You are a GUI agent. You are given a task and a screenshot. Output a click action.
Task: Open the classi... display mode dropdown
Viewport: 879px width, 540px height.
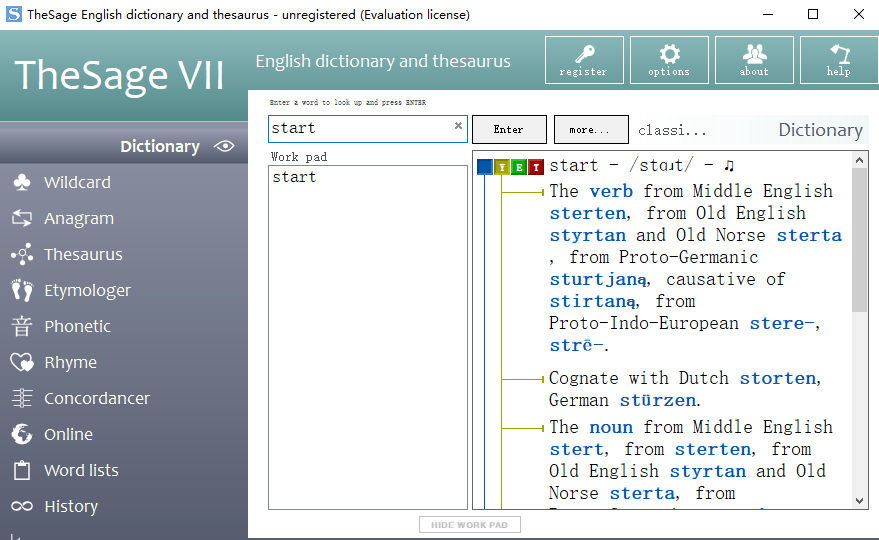(x=672, y=130)
